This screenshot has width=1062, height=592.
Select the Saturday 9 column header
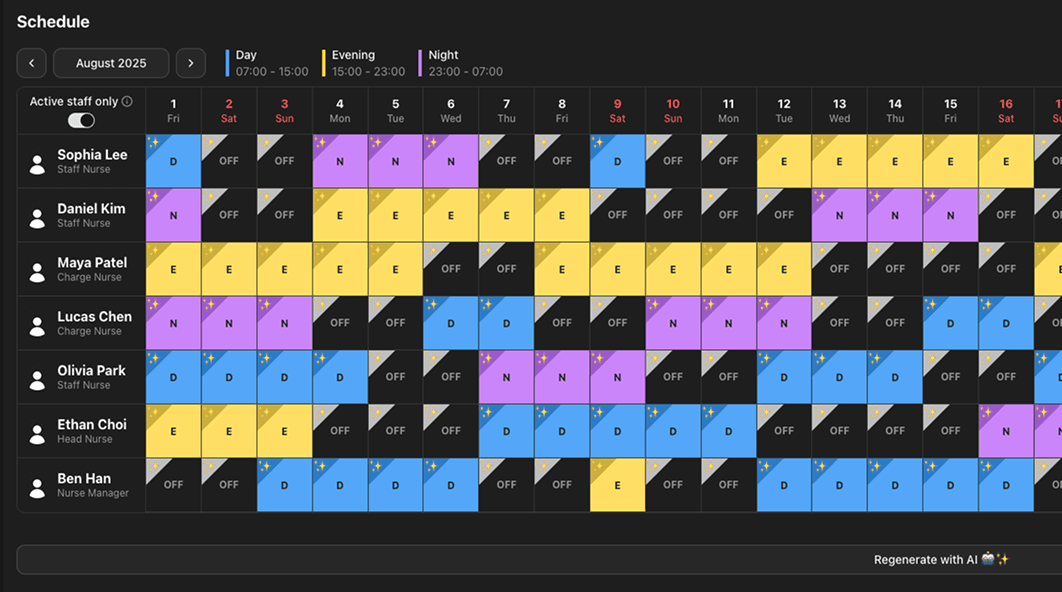(x=617, y=110)
